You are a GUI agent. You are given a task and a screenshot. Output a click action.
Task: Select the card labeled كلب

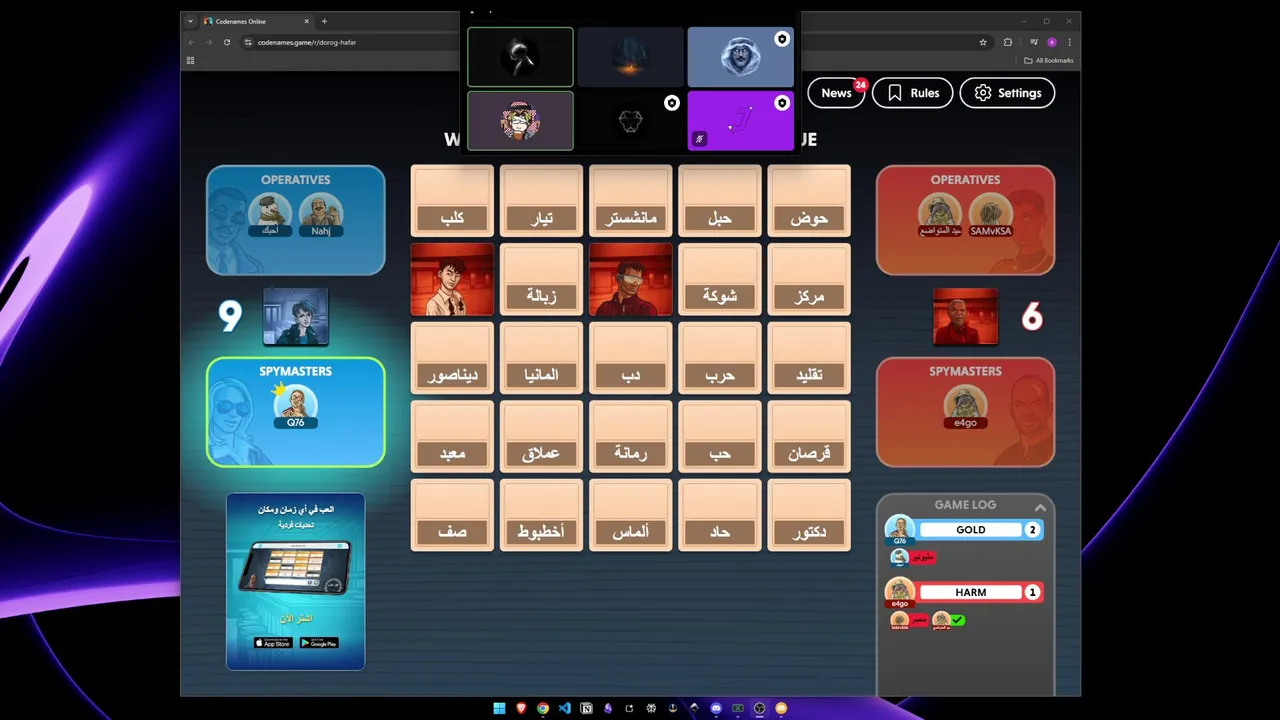click(452, 201)
